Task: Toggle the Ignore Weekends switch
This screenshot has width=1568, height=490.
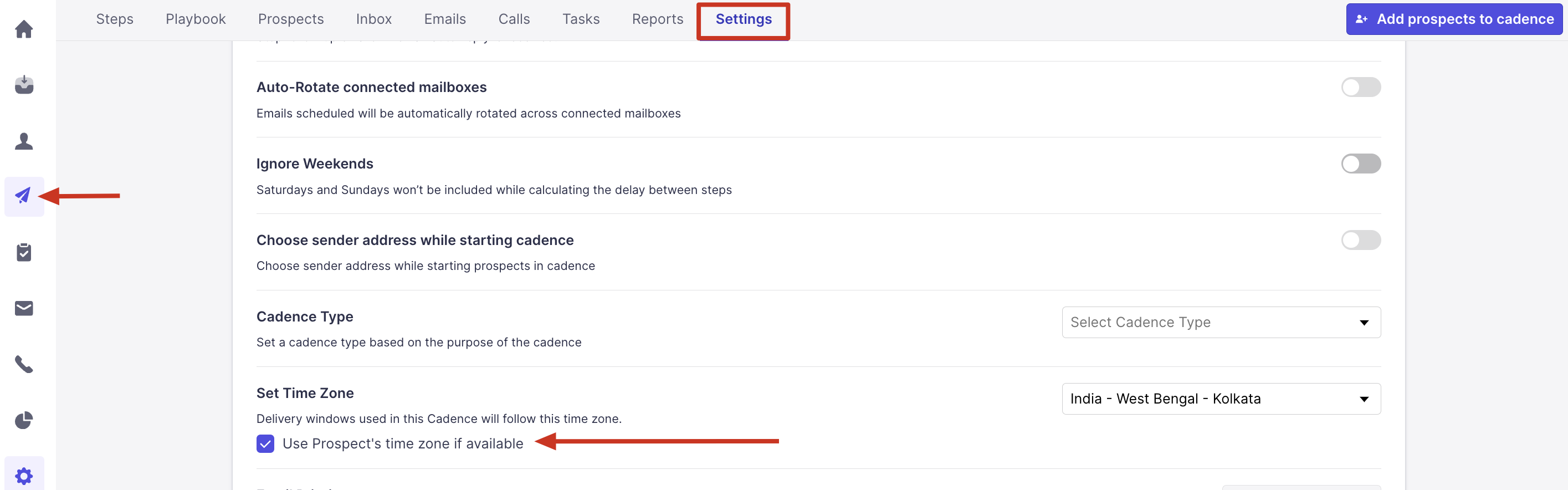Action: click(1360, 164)
